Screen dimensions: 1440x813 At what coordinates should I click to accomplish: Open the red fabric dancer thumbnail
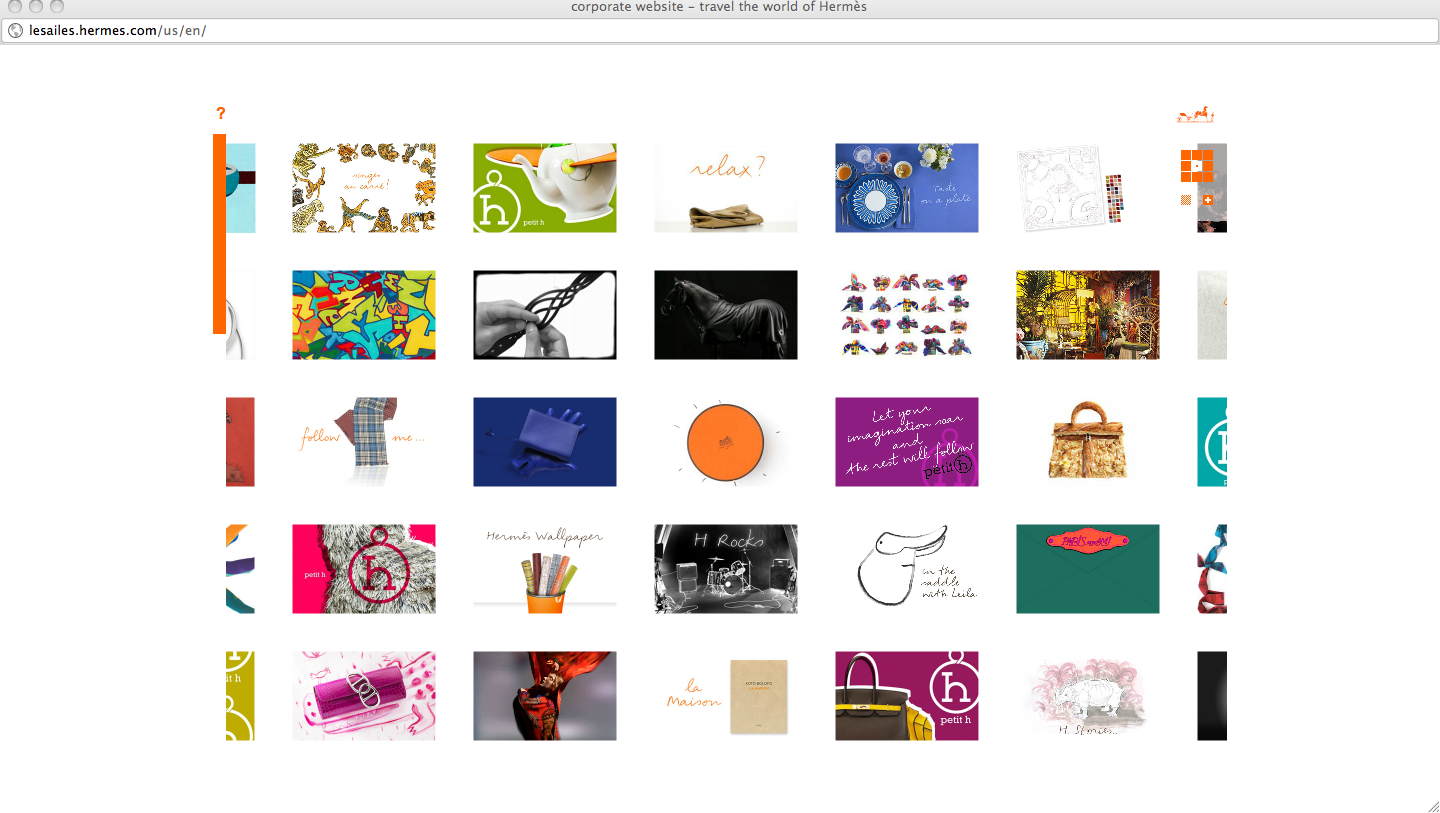(x=545, y=696)
